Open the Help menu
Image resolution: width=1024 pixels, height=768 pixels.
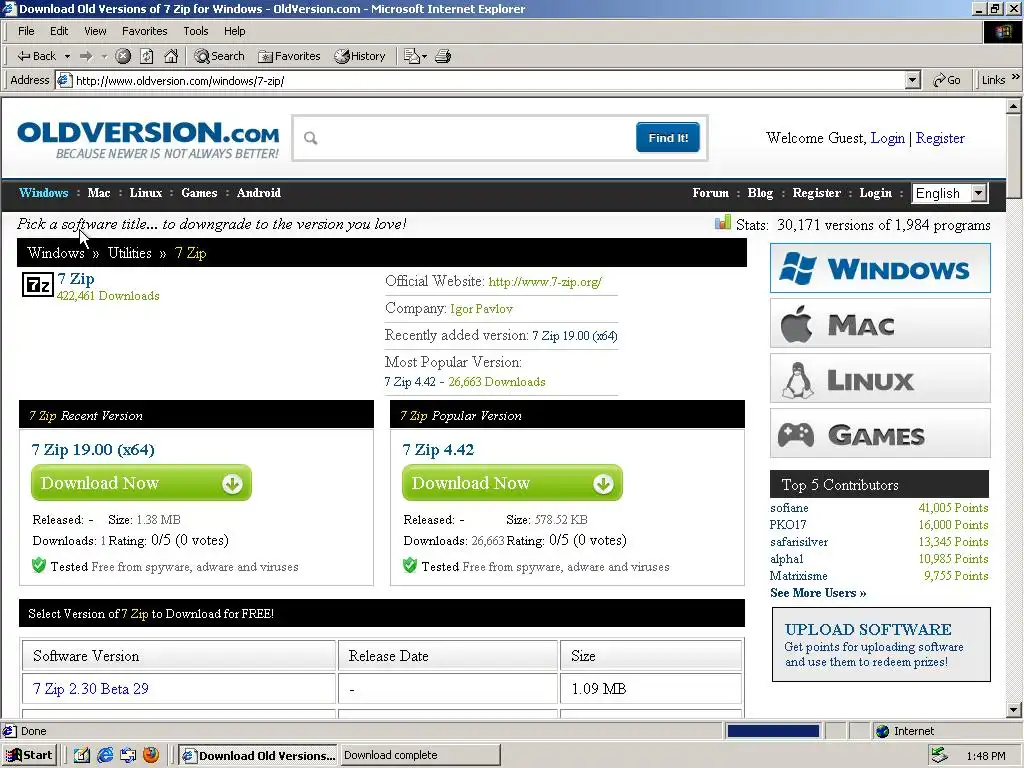tap(234, 31)
